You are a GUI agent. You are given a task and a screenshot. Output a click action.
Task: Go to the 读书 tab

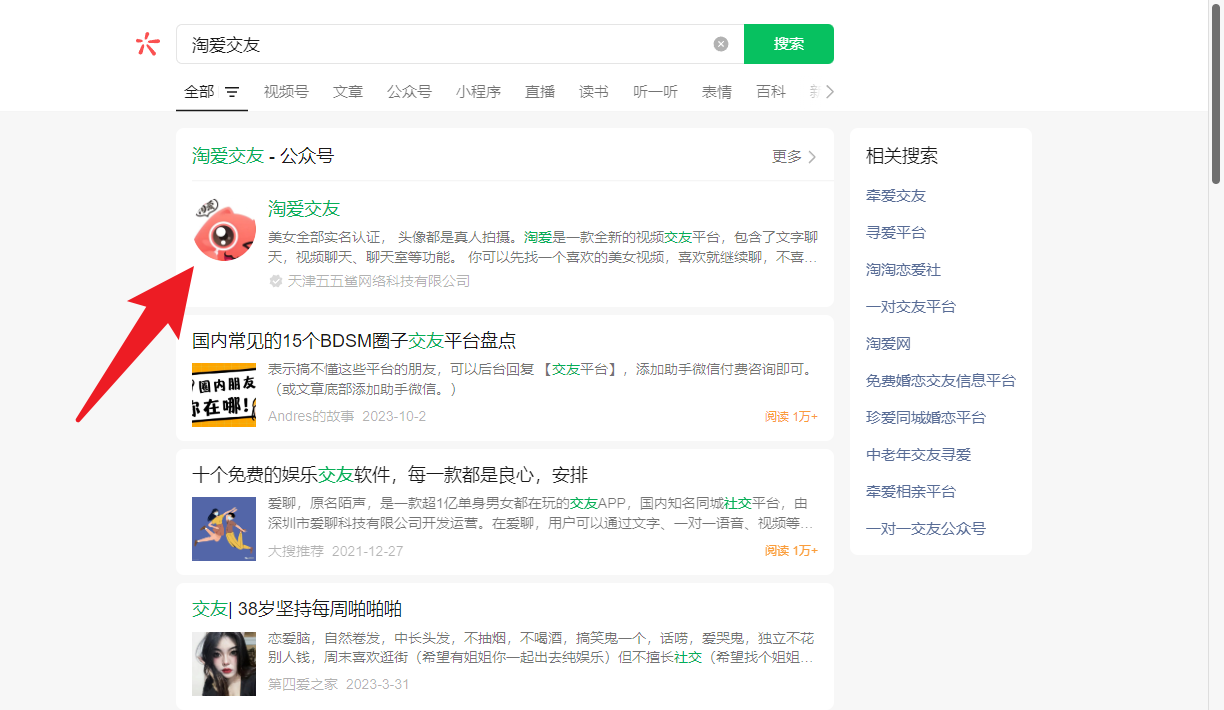(x=594, y=91)
